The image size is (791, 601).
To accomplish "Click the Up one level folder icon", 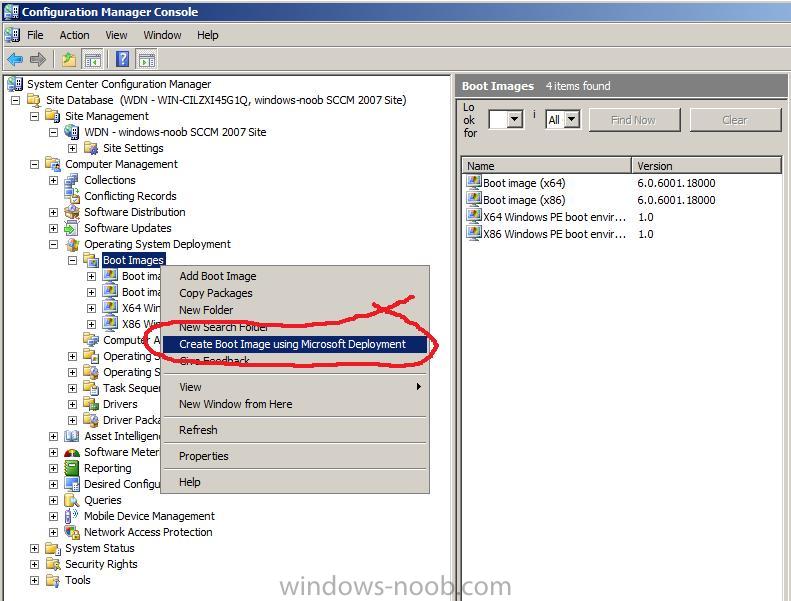I will pyautogui.click(x=69, y=60).
